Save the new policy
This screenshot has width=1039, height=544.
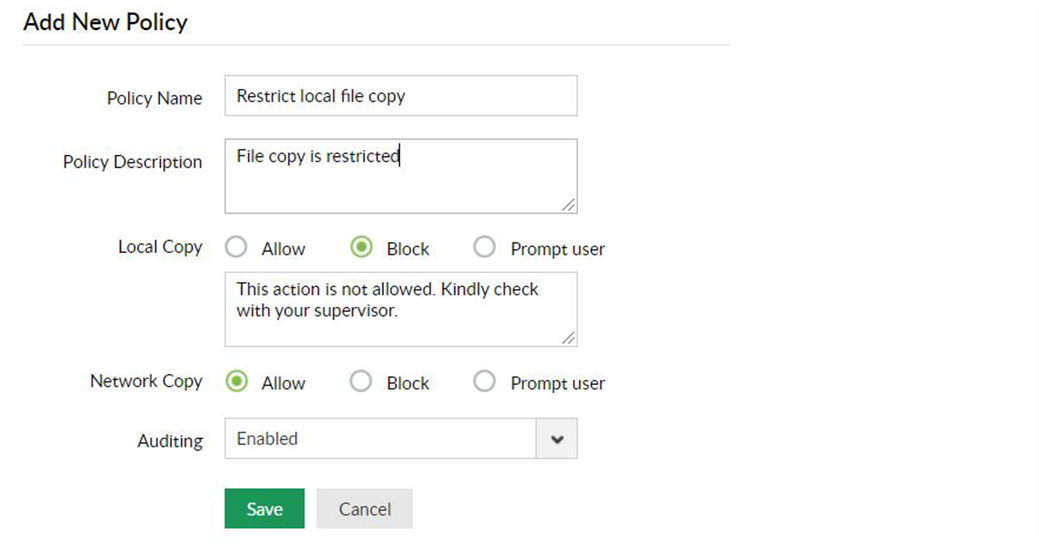point(264,509)
